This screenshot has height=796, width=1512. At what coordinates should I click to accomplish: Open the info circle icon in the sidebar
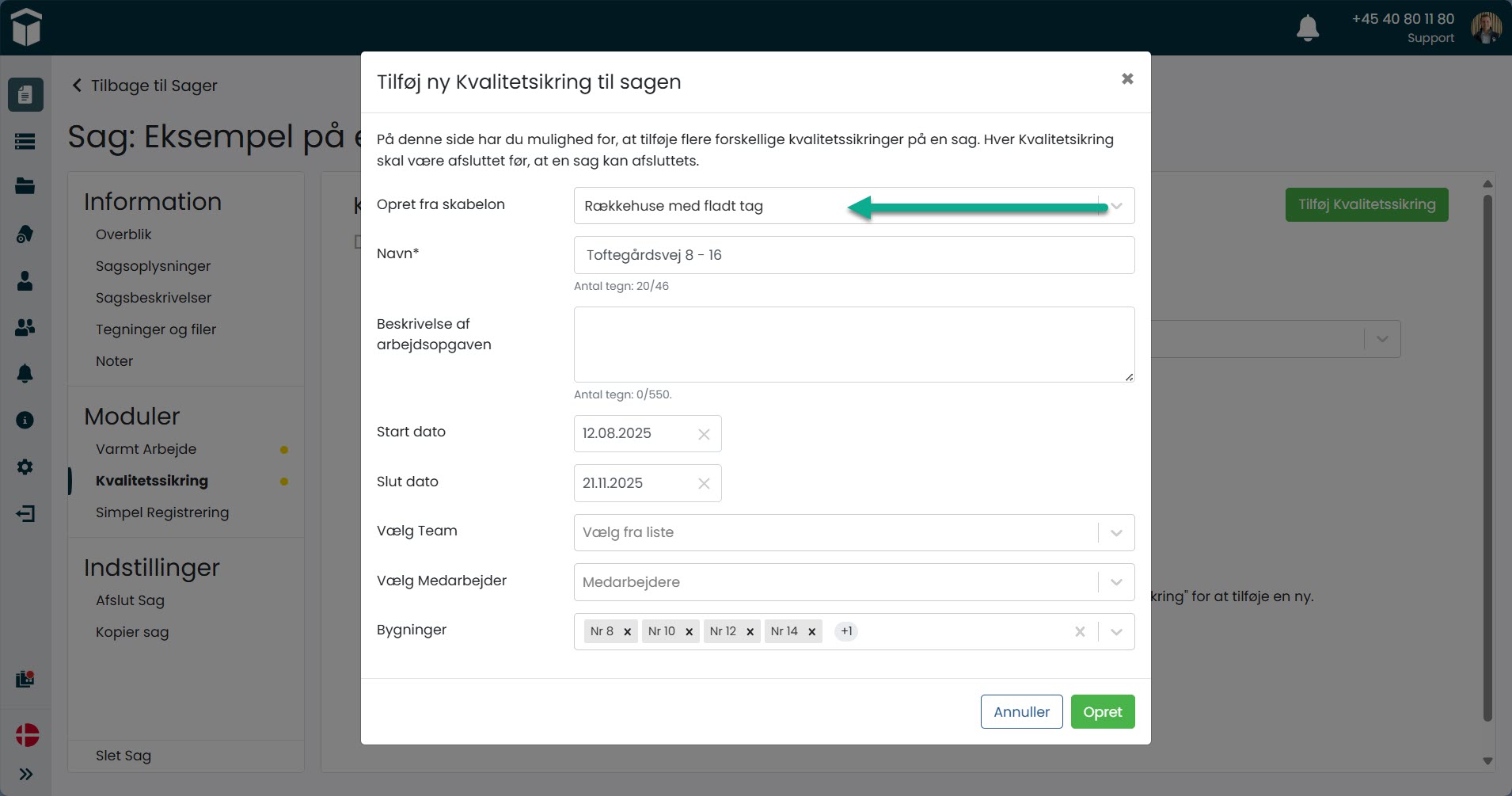25,420
